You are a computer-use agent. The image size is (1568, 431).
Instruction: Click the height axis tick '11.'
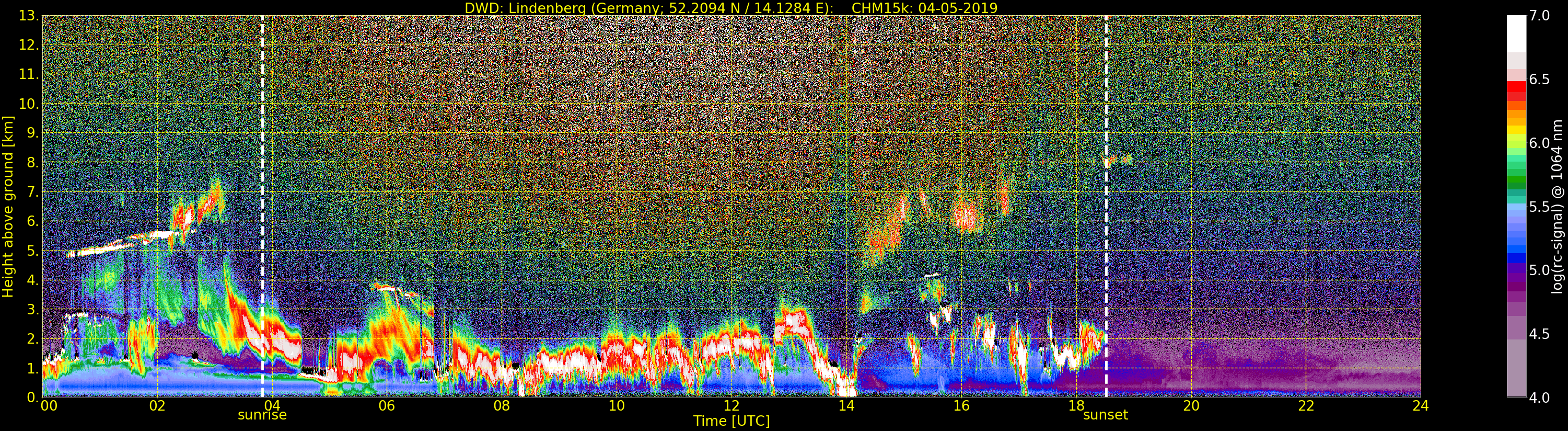(x=29, y=74)
